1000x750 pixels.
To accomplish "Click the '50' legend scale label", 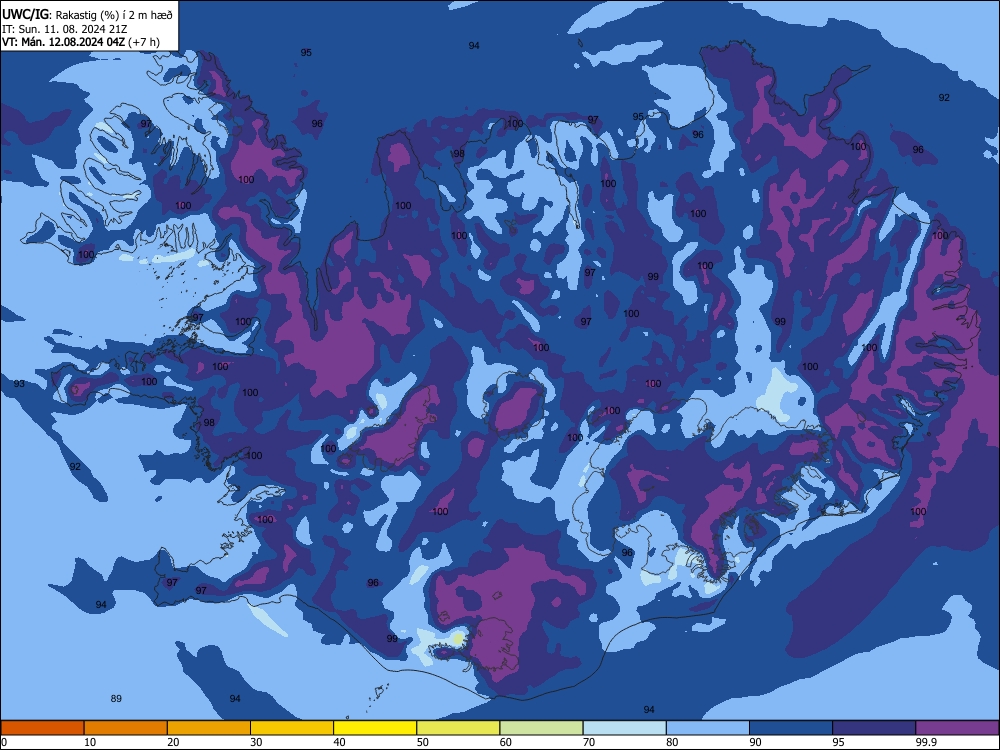I will (x=422, y=742).
